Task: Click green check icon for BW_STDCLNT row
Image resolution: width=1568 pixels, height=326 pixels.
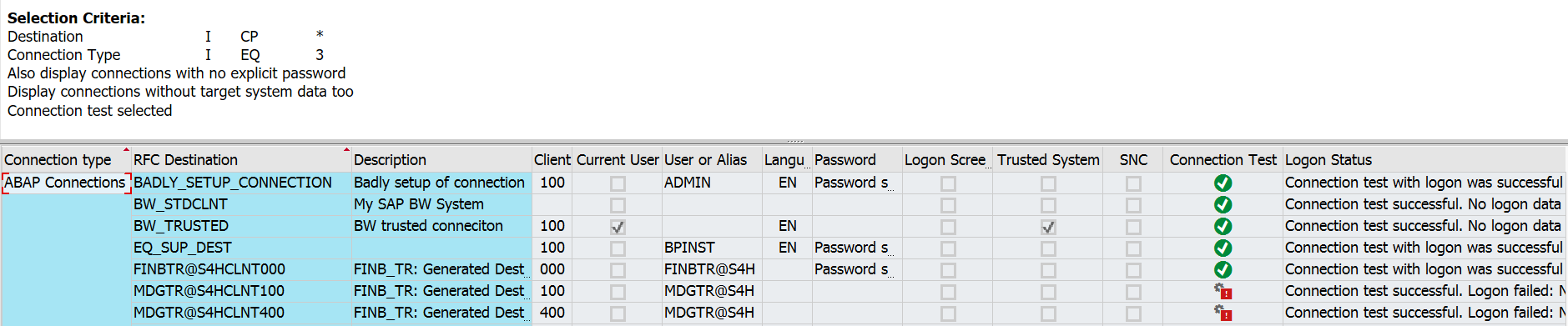Action: pyautogui.click(x=1223, y=204)
